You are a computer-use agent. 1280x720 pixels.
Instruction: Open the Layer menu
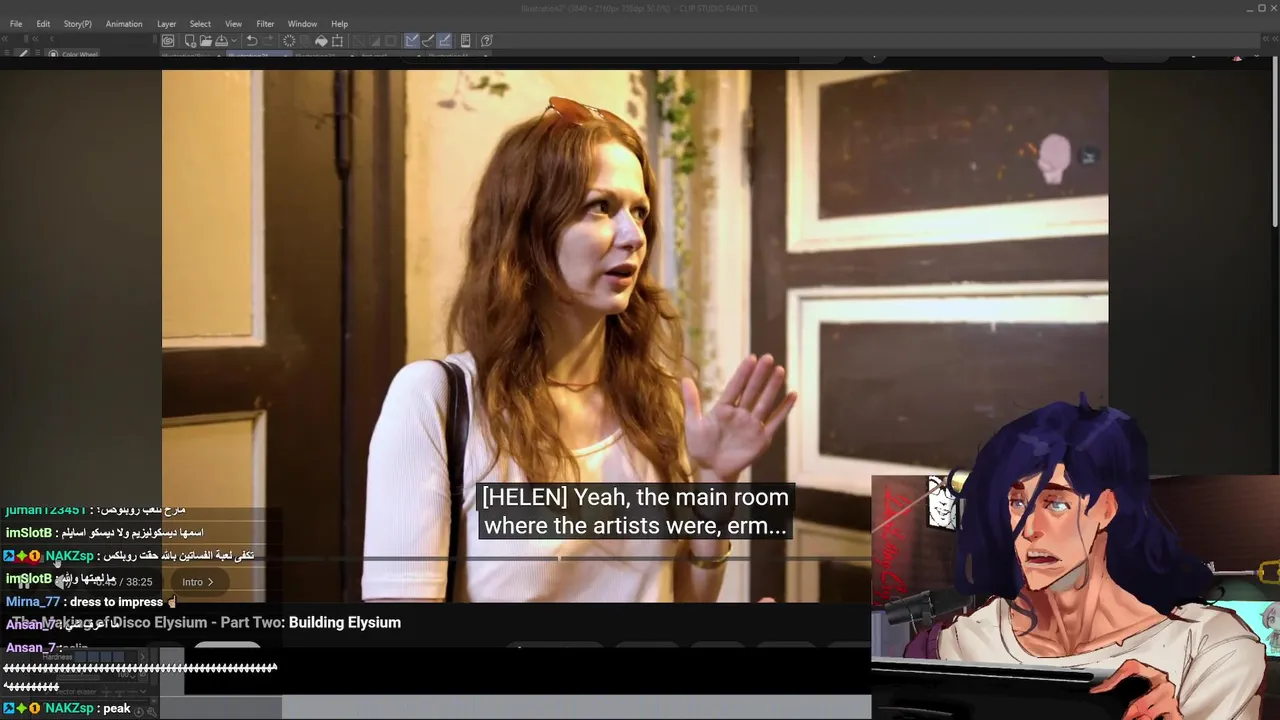[x=166, y=24]
